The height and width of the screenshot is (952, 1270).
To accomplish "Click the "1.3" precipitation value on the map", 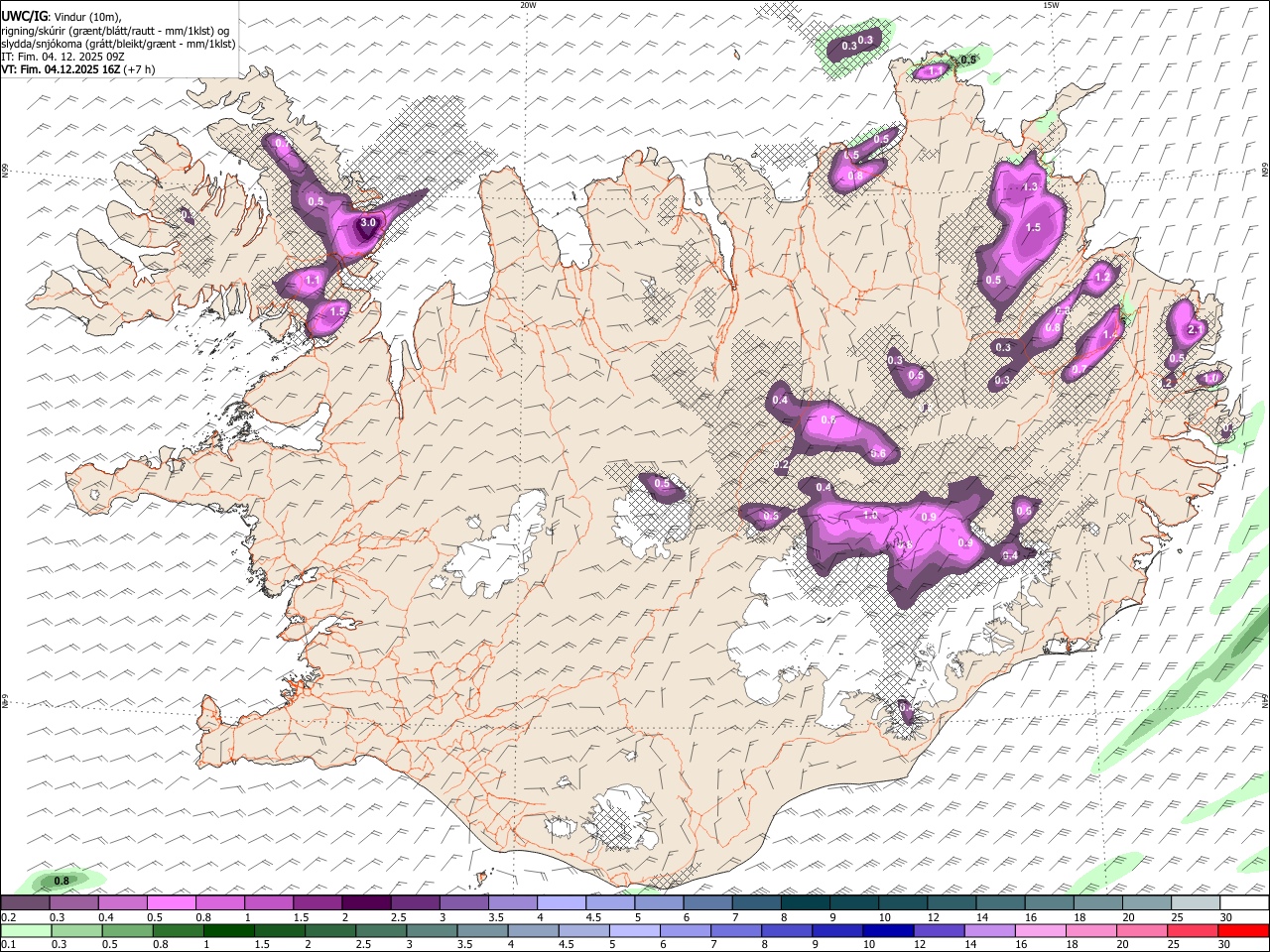I will [1030, 186].
